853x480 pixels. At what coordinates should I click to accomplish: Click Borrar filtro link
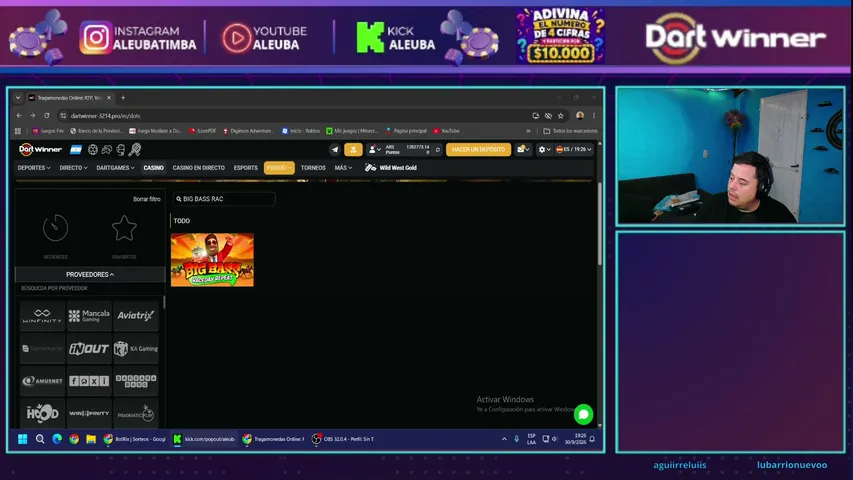coord(147,199)
